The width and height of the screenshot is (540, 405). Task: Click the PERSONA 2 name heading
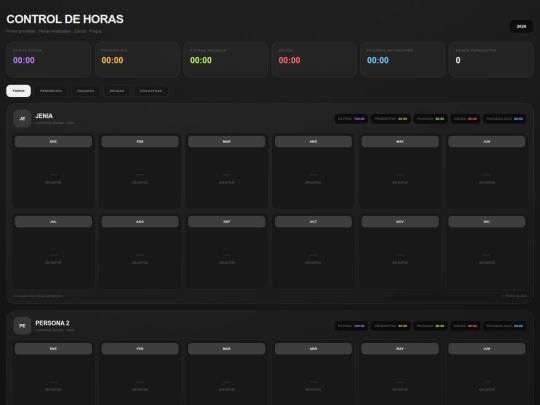pos(52,323)
